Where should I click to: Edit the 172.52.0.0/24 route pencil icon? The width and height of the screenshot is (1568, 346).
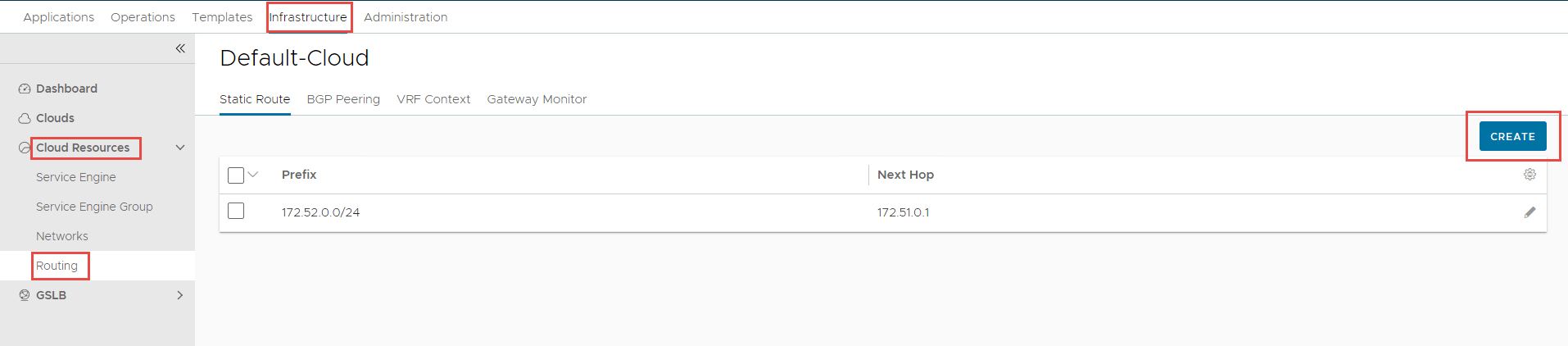tap(1529, 212)
